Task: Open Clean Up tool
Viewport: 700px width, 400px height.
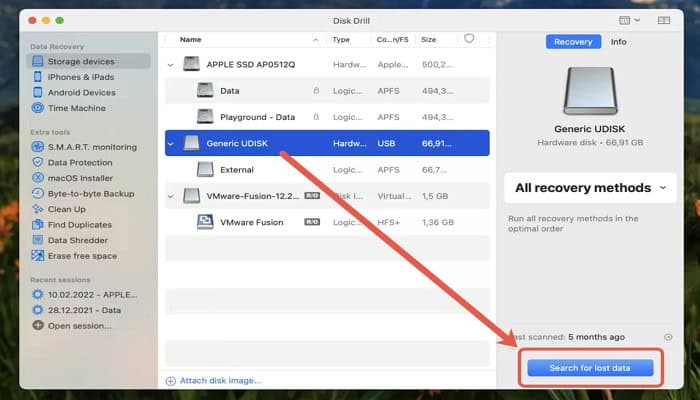Action: click(67, 209)
